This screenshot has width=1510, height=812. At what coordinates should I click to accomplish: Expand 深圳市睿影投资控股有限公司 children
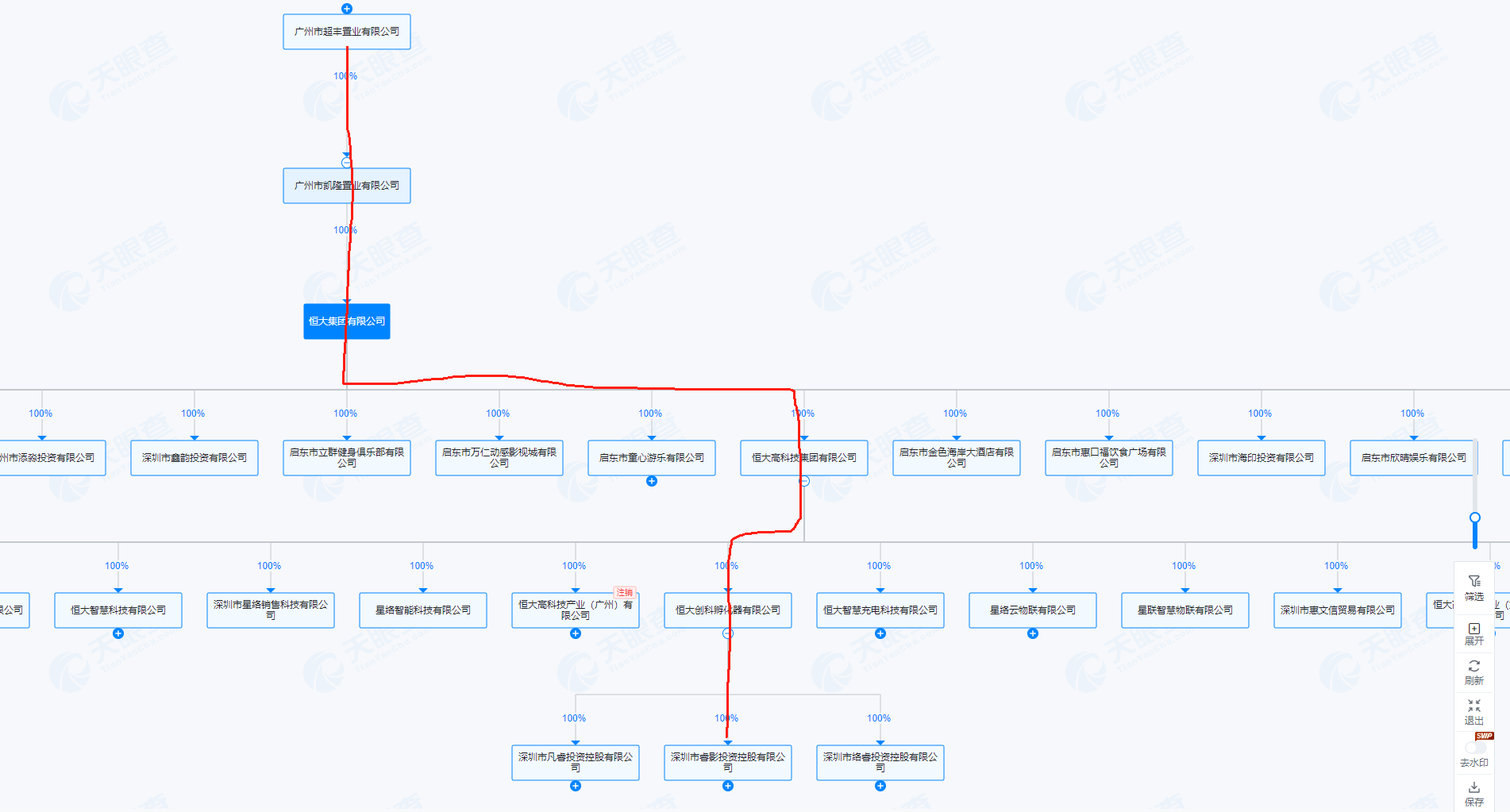pyautogui.click(x=728, y=786)
